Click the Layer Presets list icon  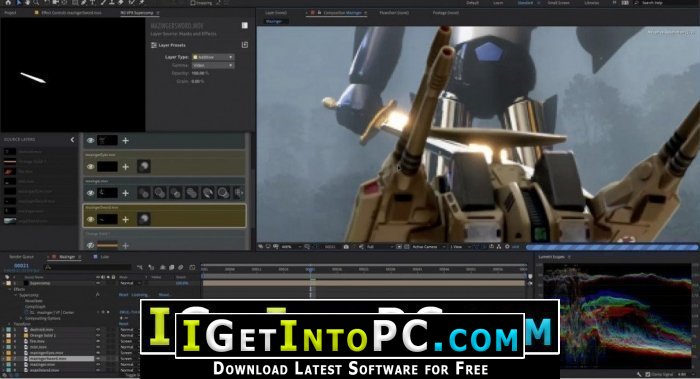tap(154, 45)
